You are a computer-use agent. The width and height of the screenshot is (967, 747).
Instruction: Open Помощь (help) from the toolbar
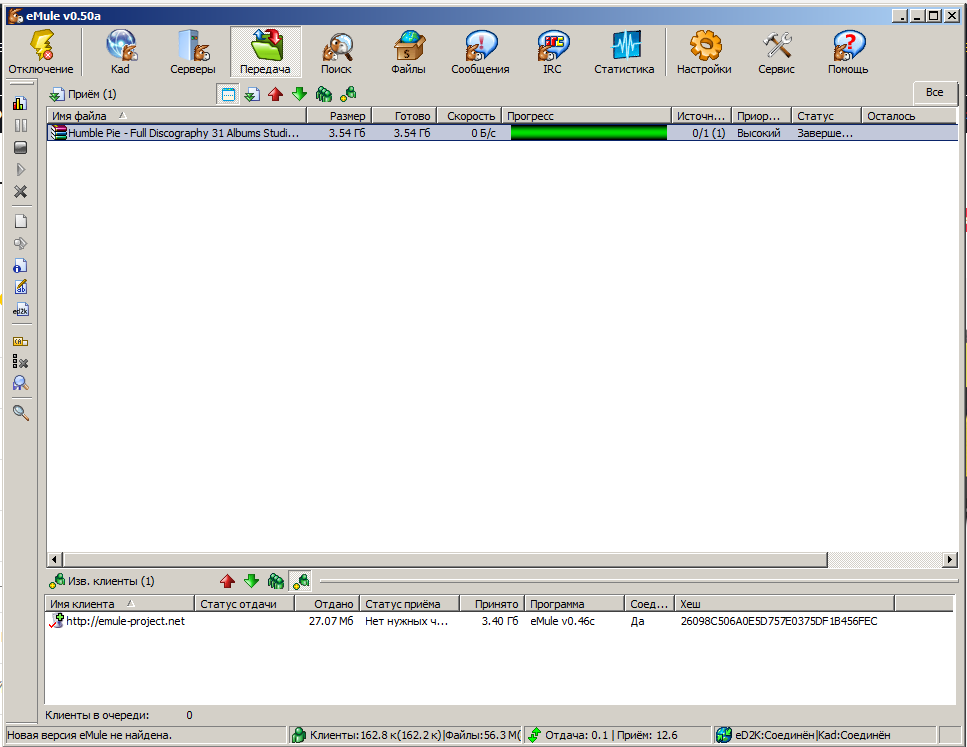pos(848,52)
